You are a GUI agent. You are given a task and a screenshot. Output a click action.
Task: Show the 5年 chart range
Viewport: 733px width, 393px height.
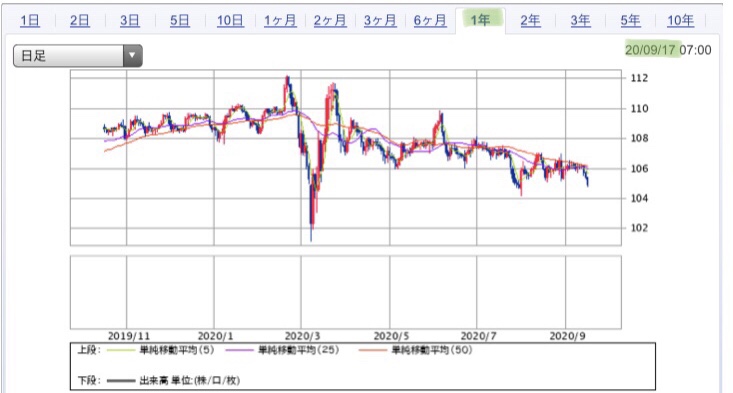pos(631,21)
